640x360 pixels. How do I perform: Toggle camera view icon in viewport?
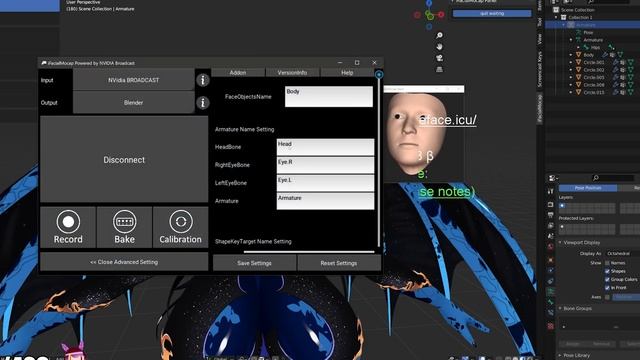coord(439,58)
